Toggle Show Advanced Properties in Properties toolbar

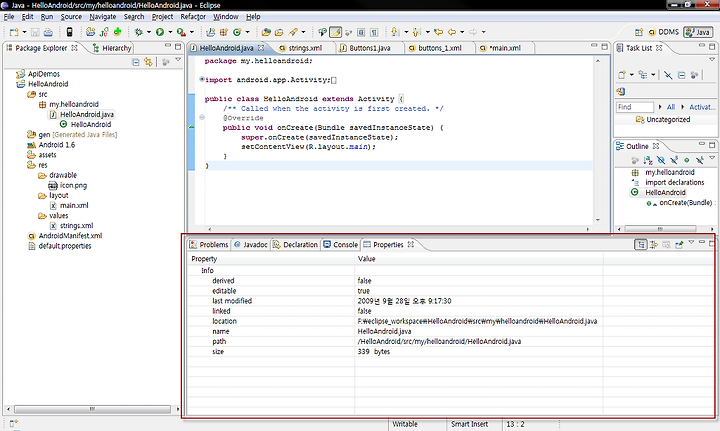coord(653,245)
